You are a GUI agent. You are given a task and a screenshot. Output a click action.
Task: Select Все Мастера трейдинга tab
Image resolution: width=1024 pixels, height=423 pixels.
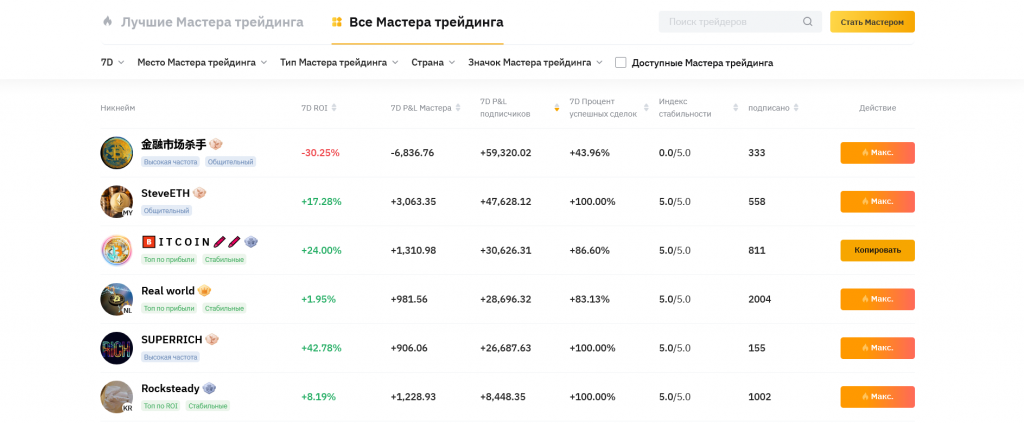417,22
